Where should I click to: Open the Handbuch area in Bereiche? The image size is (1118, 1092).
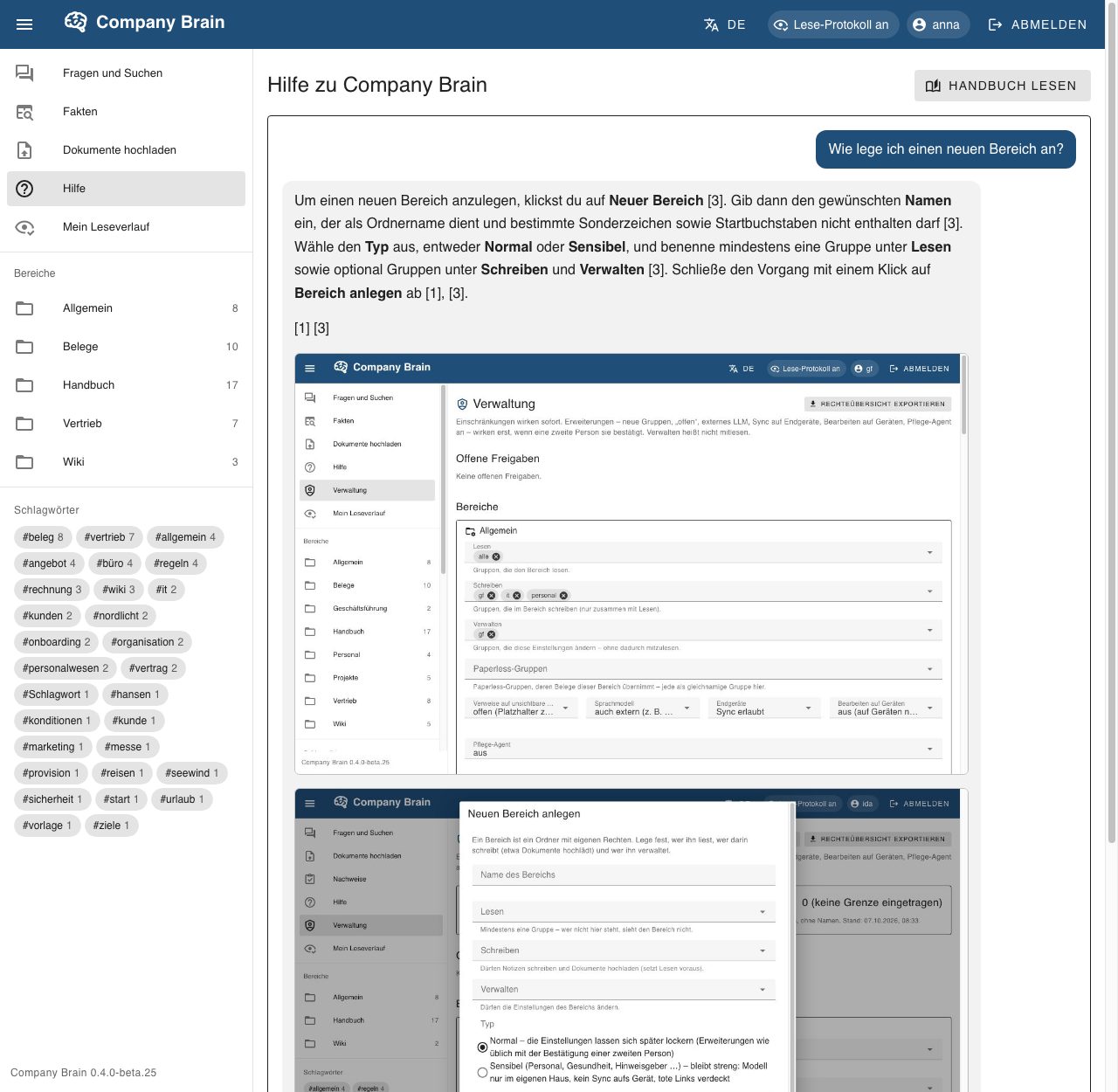click(126, 385)
